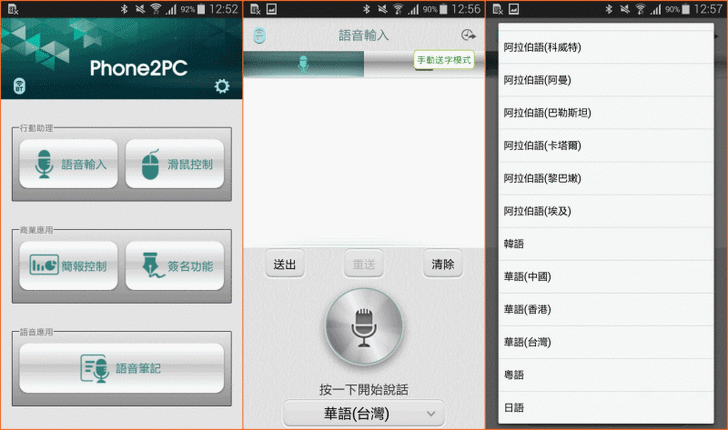Select 阿拉伯語(黎巴嫩) from language list
This screenshot has width=728, height=430.
click(606, 178)
